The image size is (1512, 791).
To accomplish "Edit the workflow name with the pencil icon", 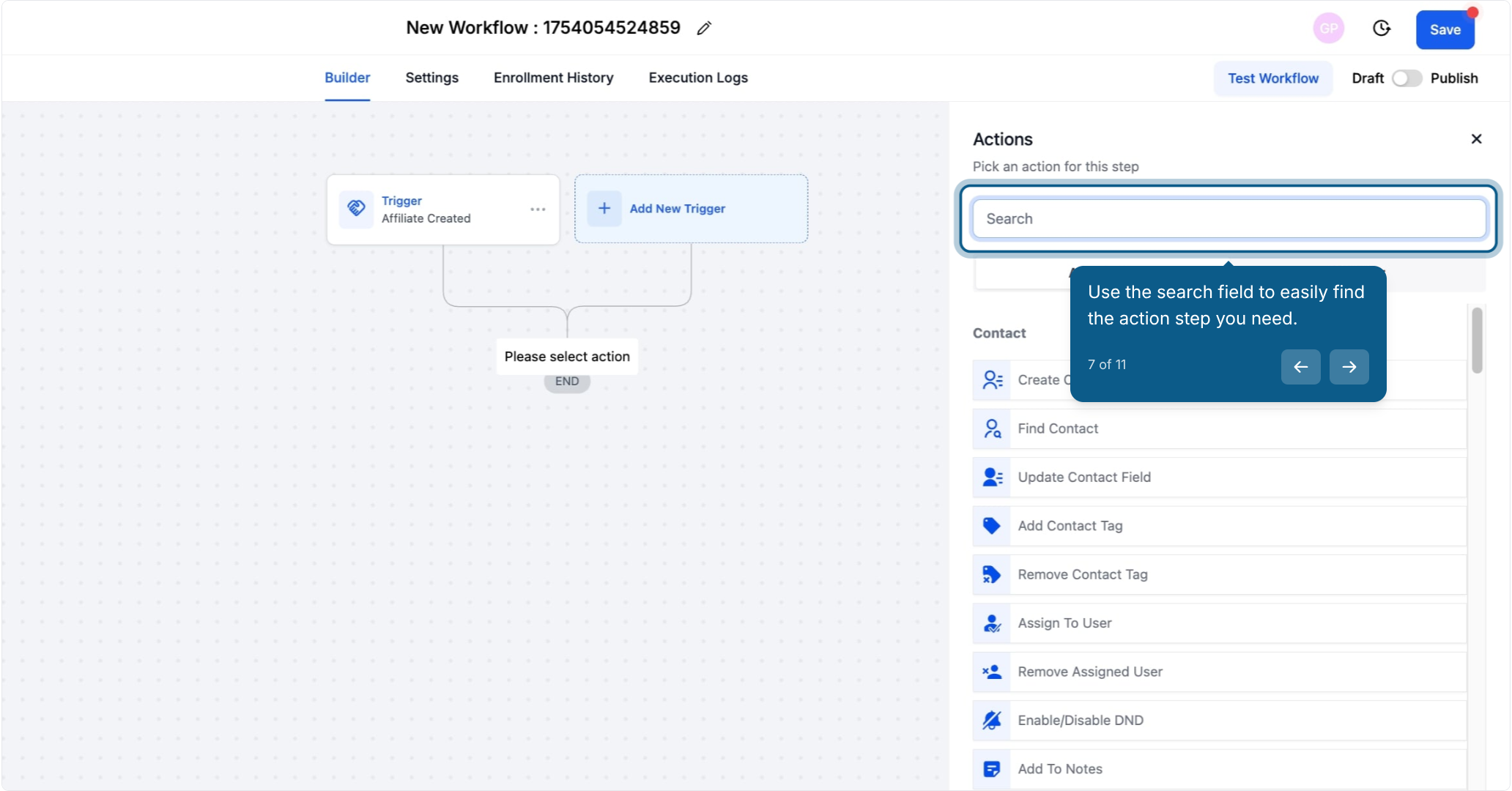I will [x=704, y=29].
